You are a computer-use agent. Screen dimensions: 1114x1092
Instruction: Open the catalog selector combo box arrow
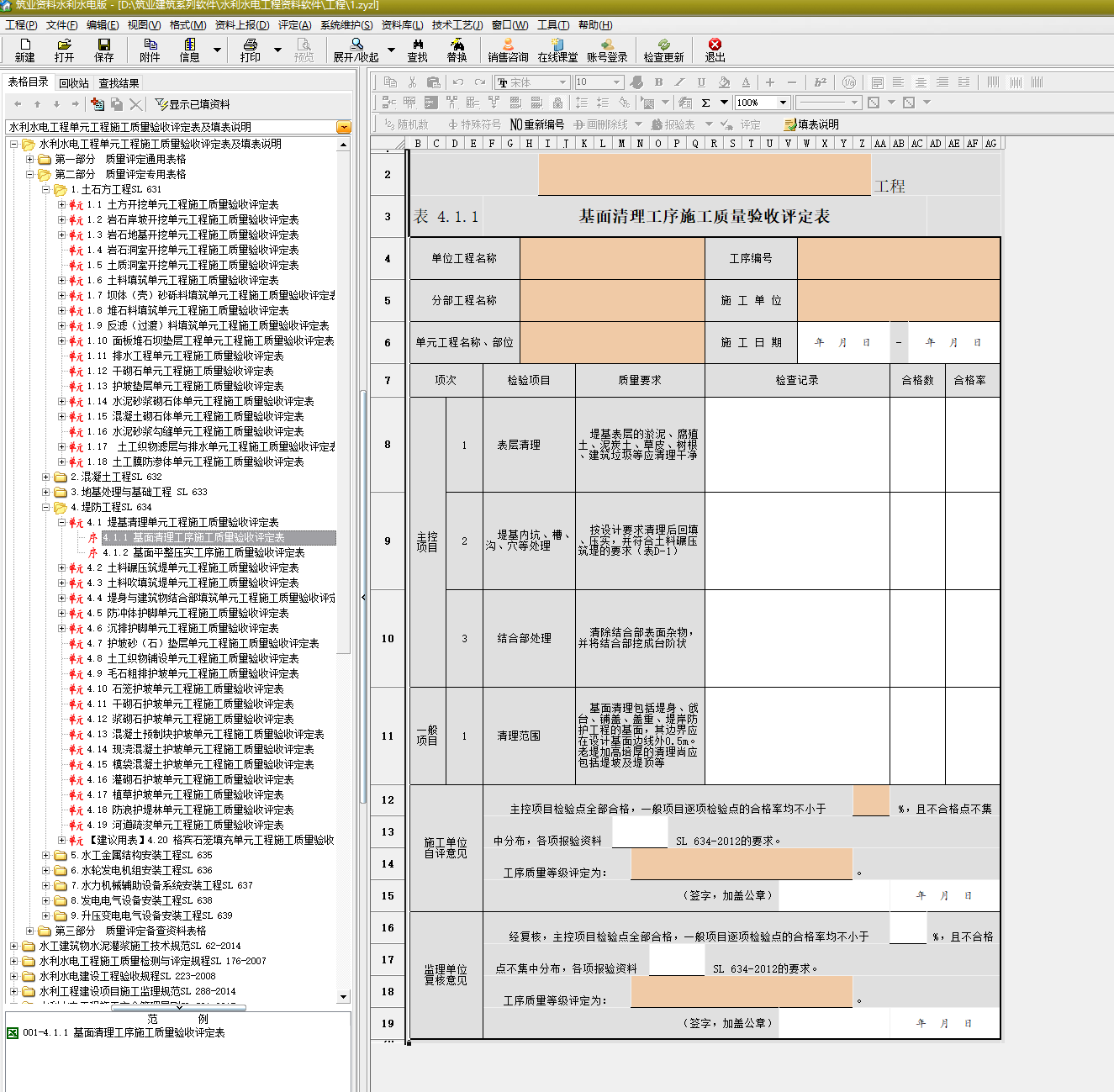pos(344,127)
